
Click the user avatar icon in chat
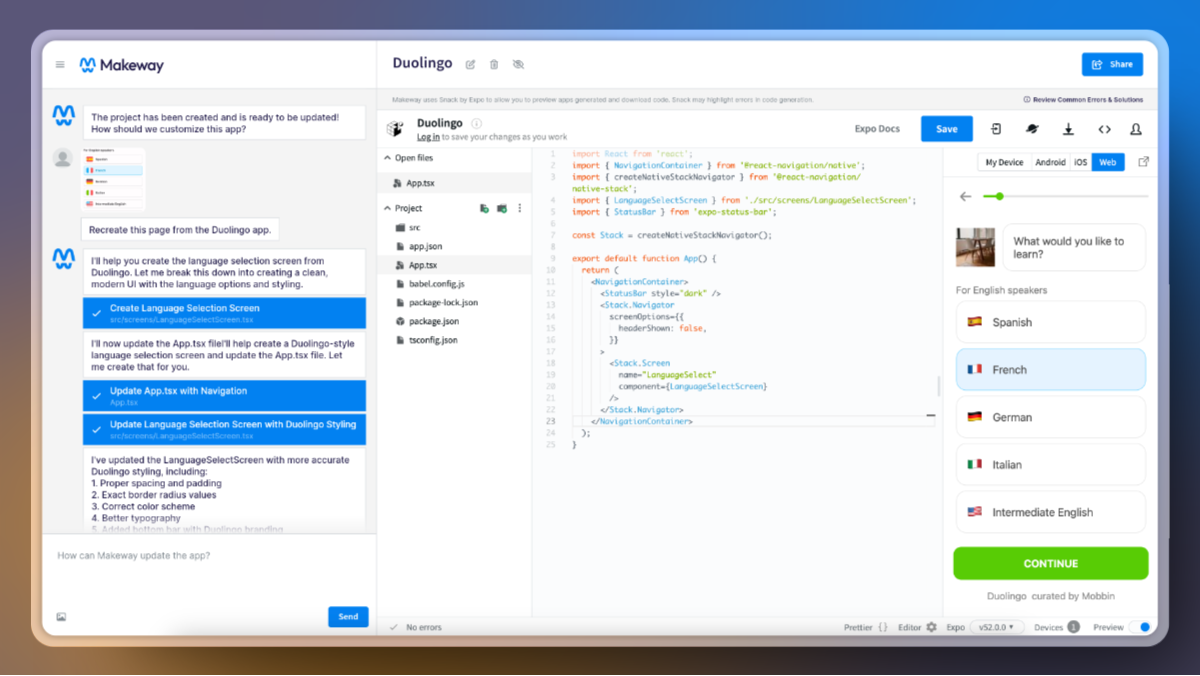63,157
